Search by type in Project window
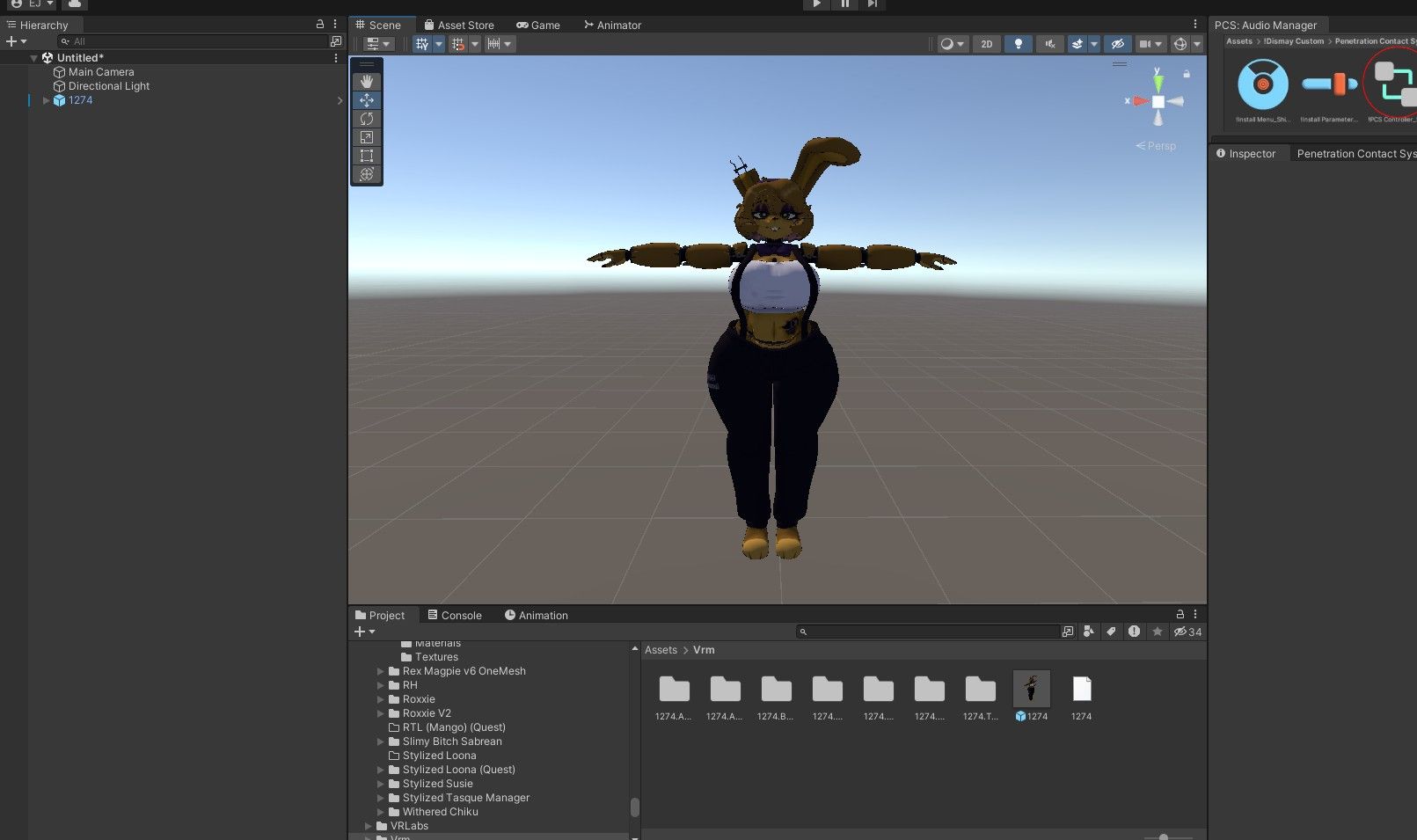Image resolution: width=1417 pixels, height=840 pixels. tap(1089, 632)
